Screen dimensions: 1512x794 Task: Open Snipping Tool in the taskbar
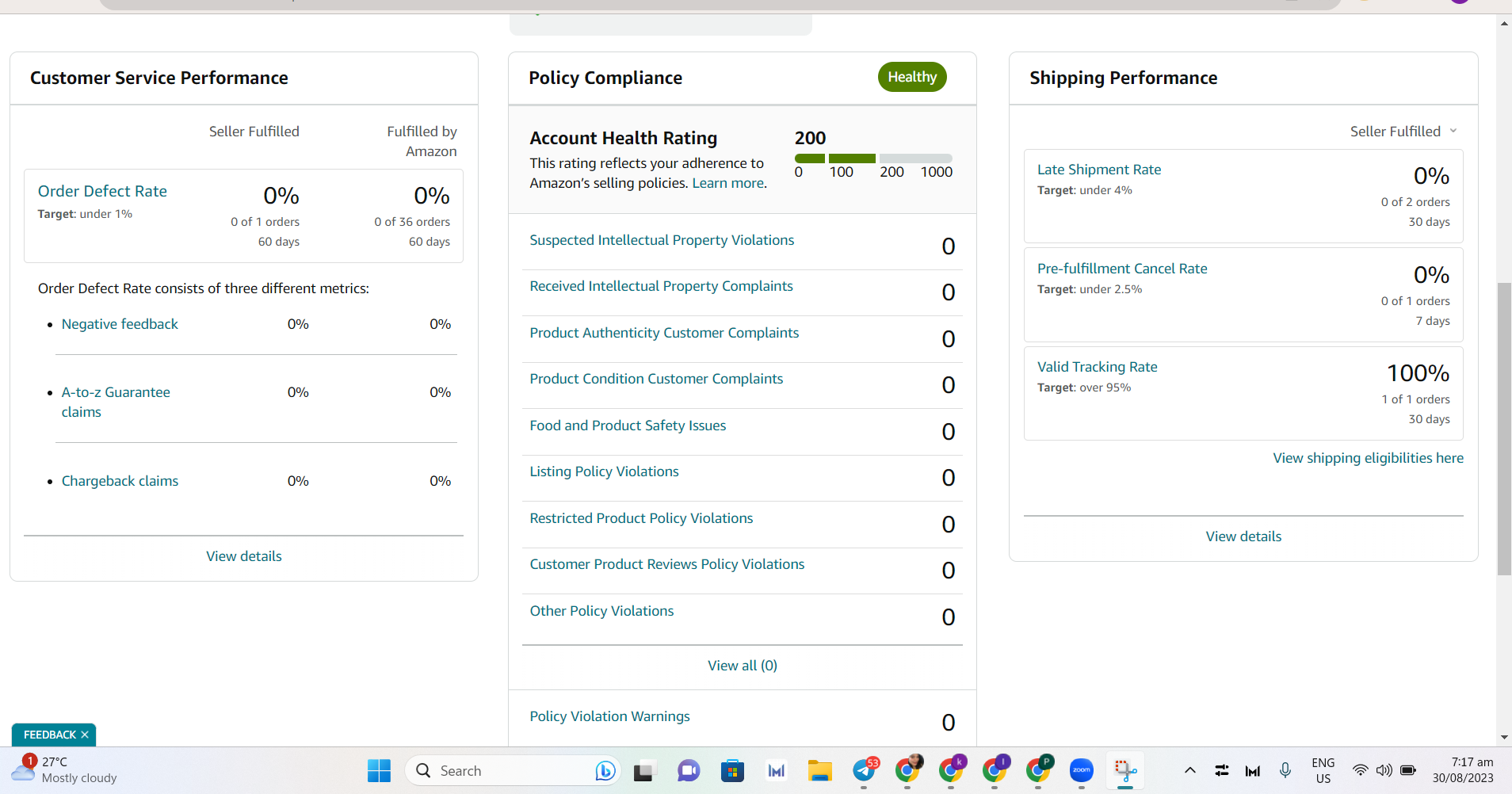[1125, 770]
